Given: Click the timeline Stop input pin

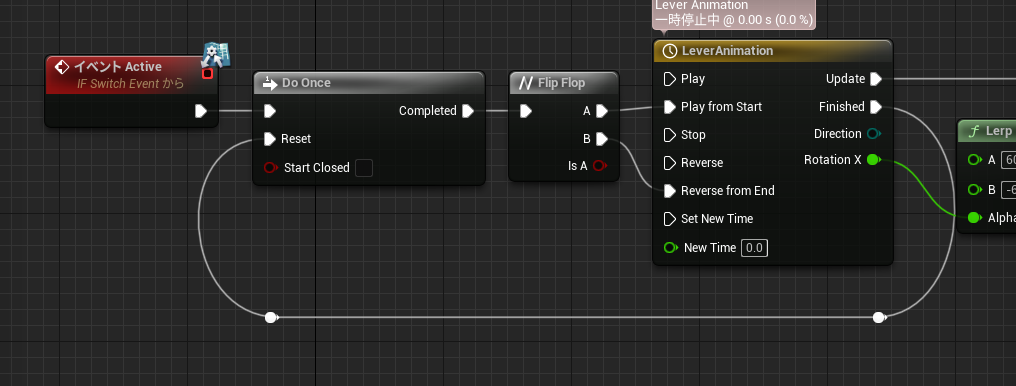Looking at the screenshot, I should pyautogui.click(x=670, y=135).
